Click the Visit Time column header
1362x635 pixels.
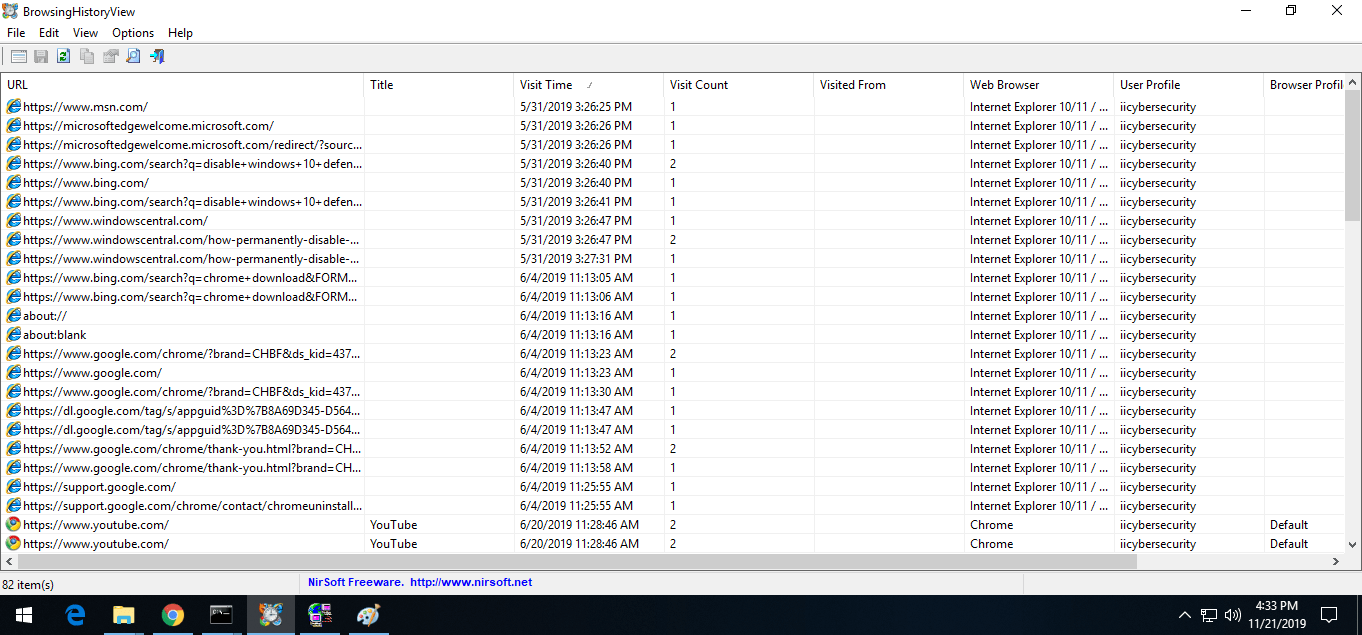(x=589, y=85)
